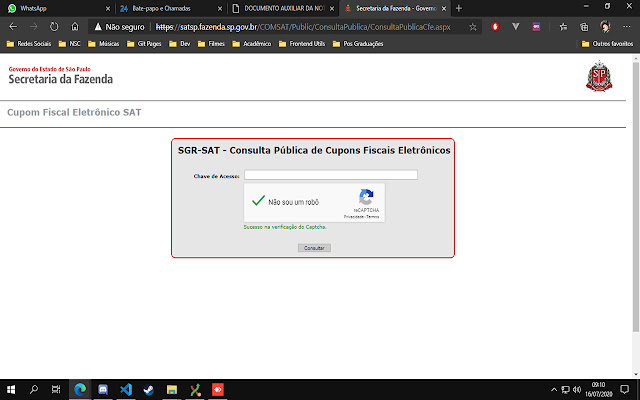Viewport: 640px width, 400px height.
Task: Open the 'Pos Graduações' bookmarks folder
Action: pyautogui.click(x=358, y=44)
